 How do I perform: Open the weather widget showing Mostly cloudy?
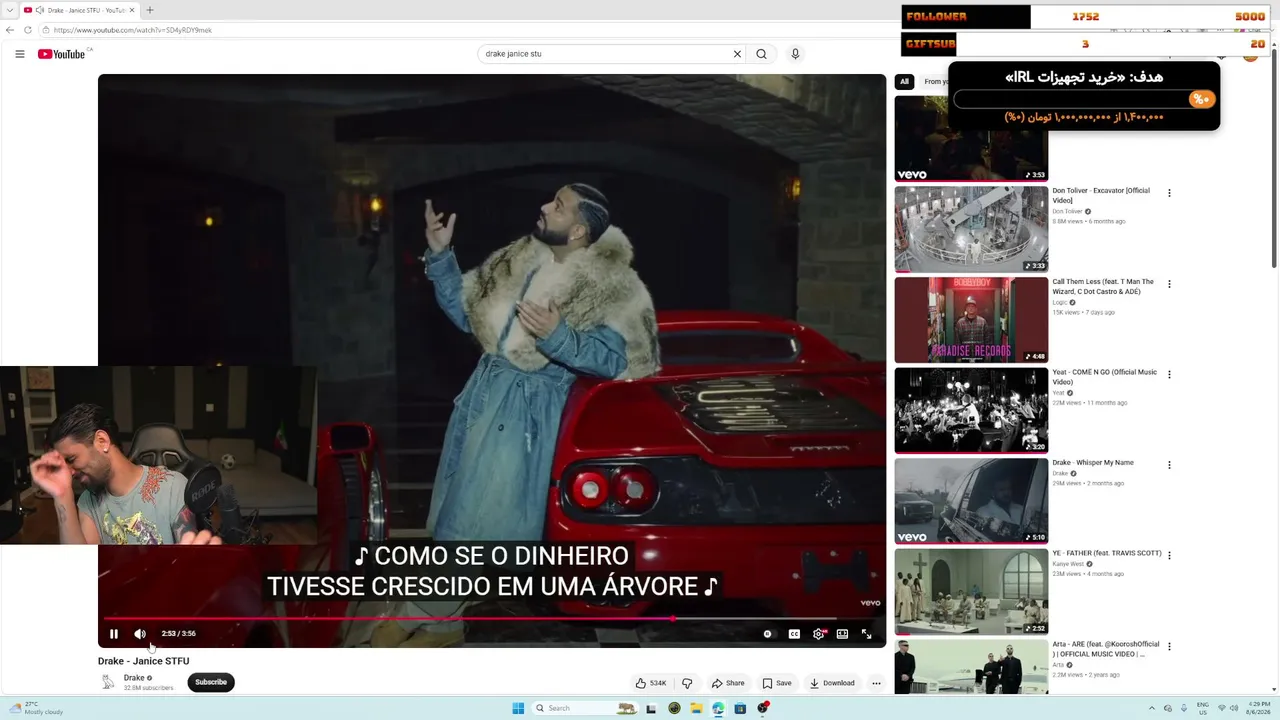[36, 708]
